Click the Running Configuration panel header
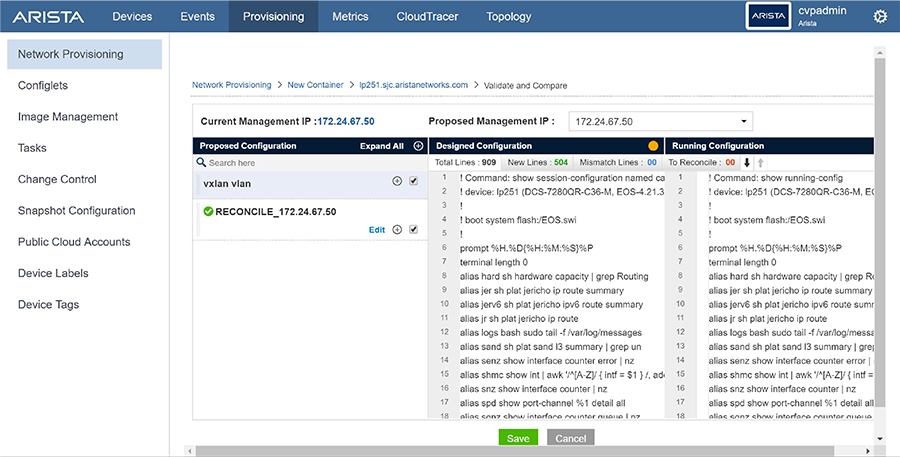Viewport: 900px width, 457px height. point(769,146)
